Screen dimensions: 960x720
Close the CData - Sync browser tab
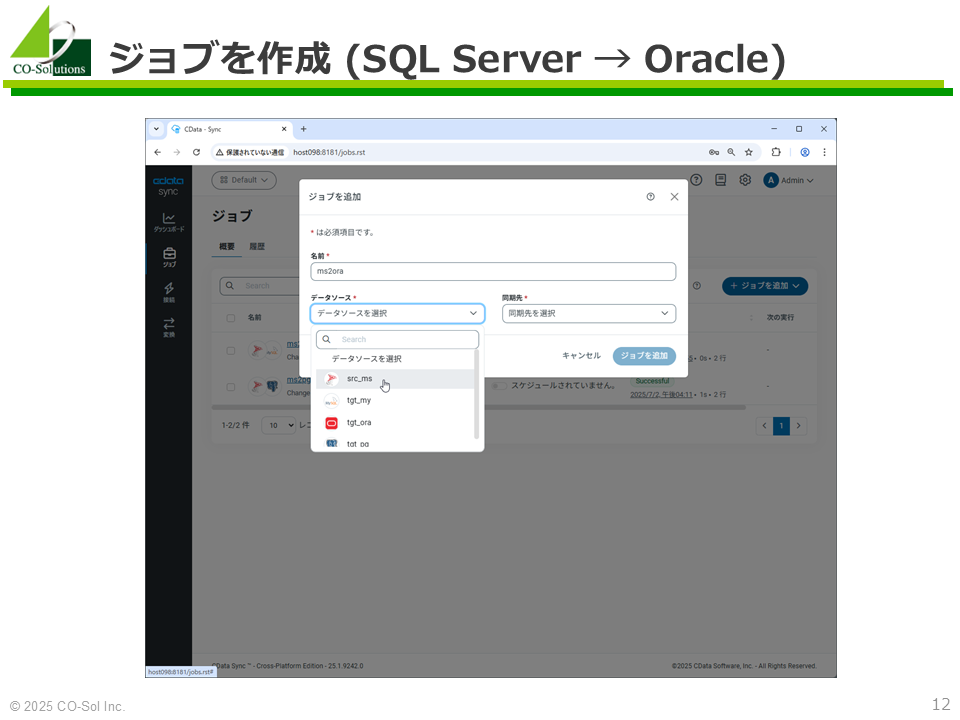[284, 129]
